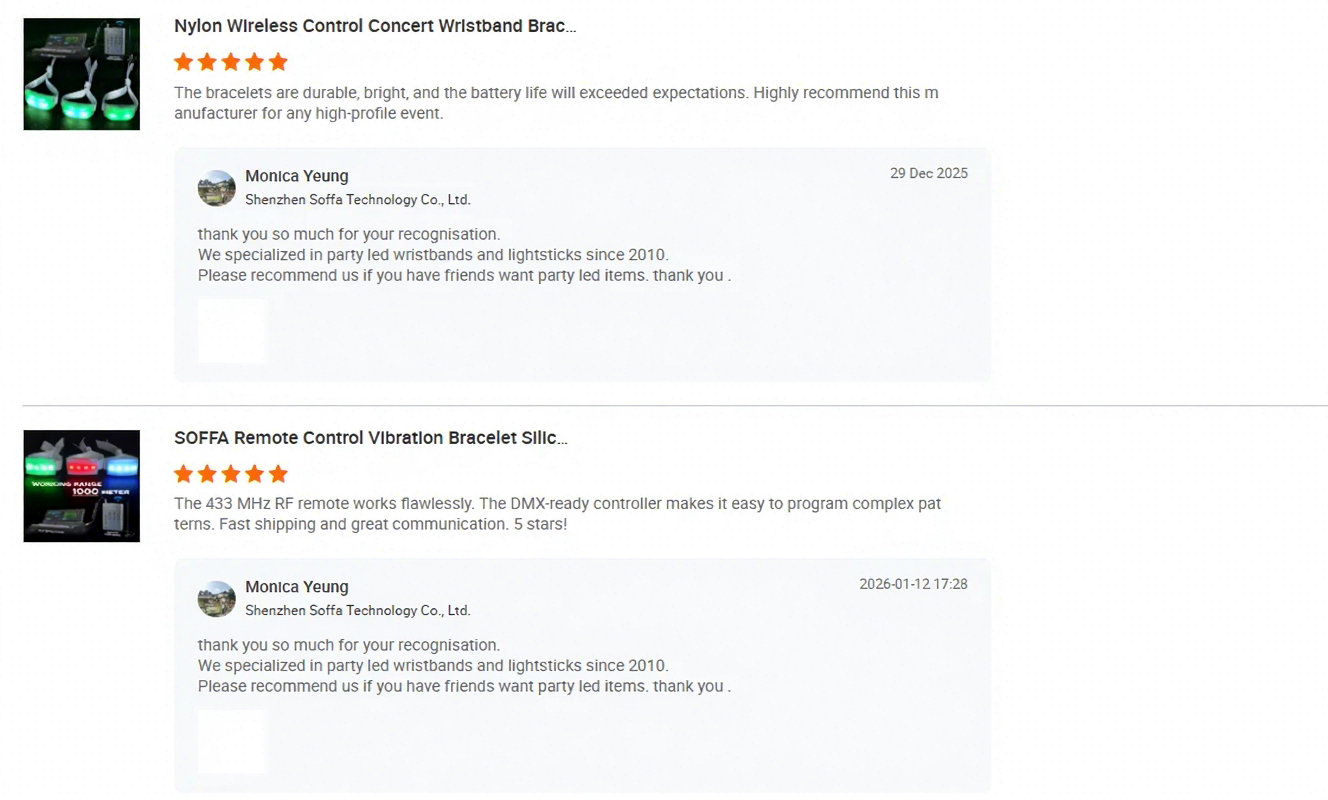This screenshot has width=1328, height=800.
Task: Click Monica Yeung's avatar in the 29 Dec 2025 reply
Action: [217, 188]
